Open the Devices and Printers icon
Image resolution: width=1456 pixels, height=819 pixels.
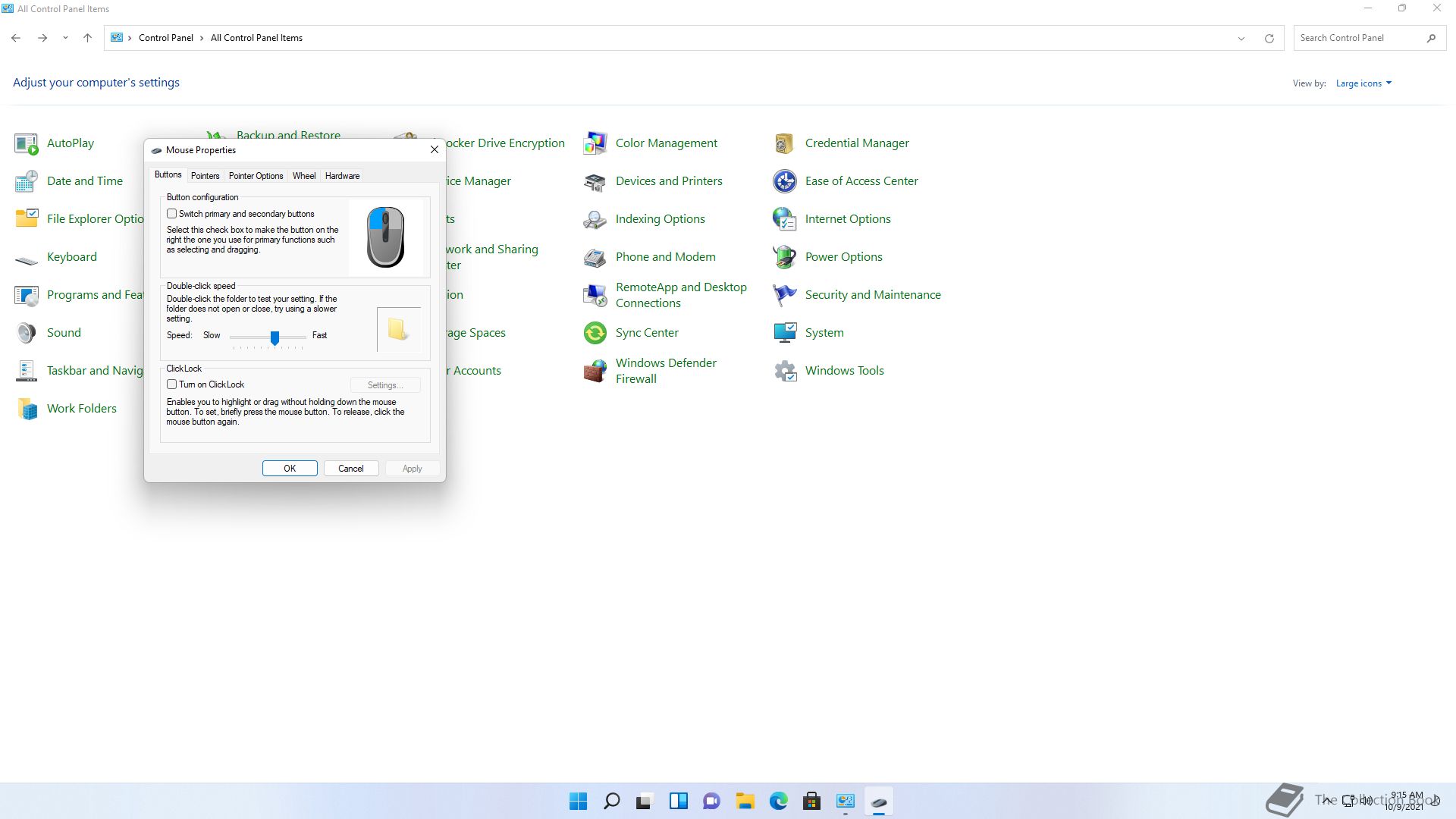[595, 181]
